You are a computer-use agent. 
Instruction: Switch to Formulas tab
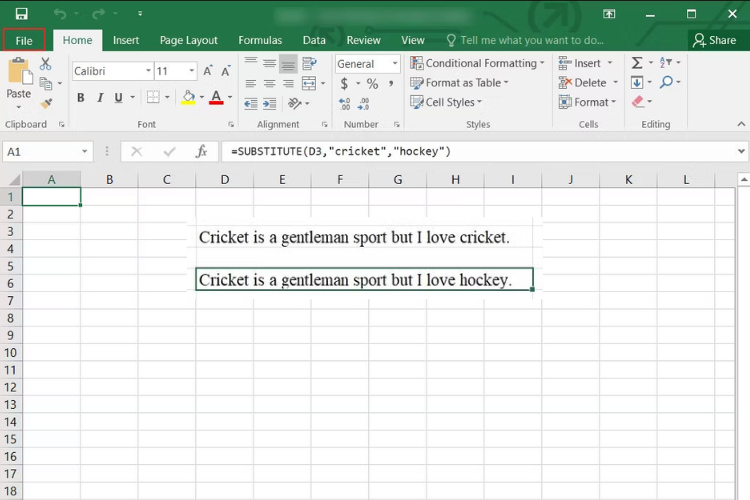pos(260,40)
